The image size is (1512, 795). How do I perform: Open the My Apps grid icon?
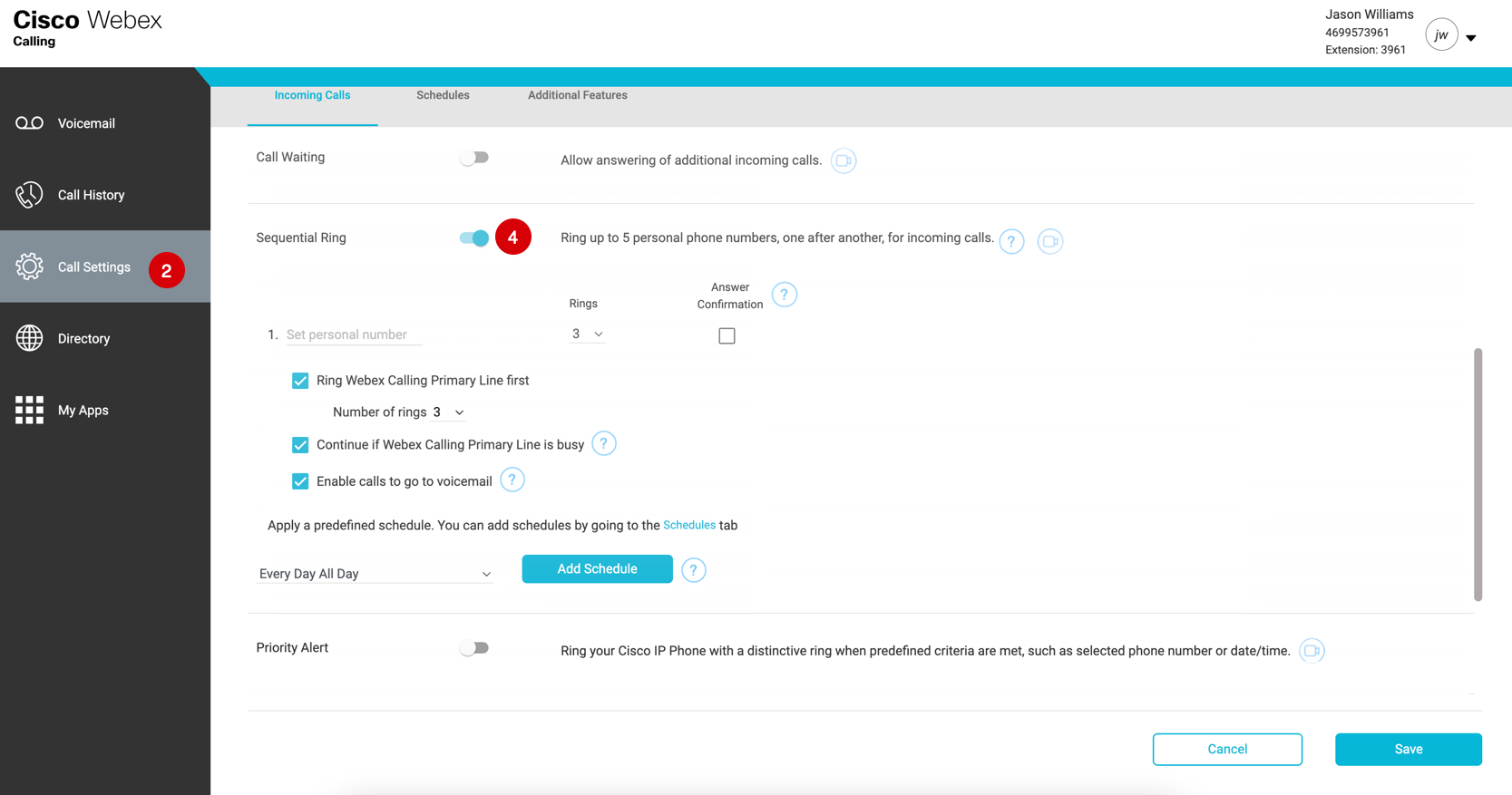coord(29,410)
